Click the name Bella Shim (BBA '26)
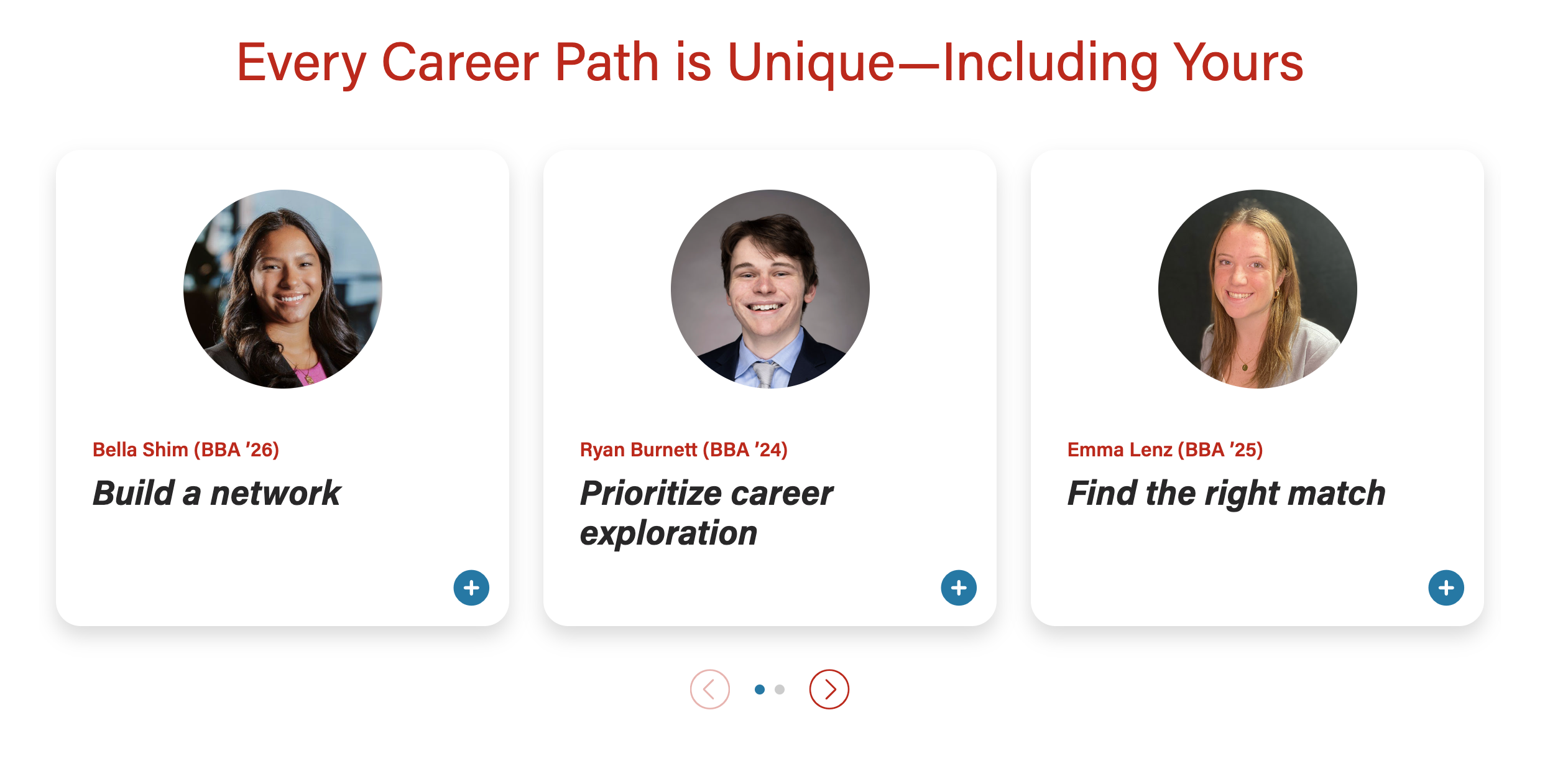Screen dimensions: 1568x761 [186, 450]
